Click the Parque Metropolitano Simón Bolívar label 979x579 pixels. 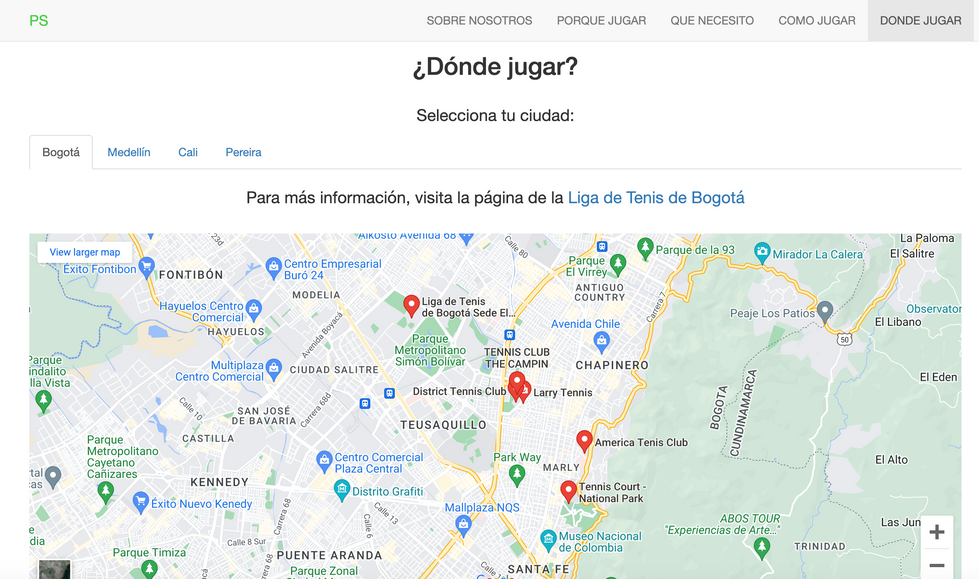coord(430,350)
